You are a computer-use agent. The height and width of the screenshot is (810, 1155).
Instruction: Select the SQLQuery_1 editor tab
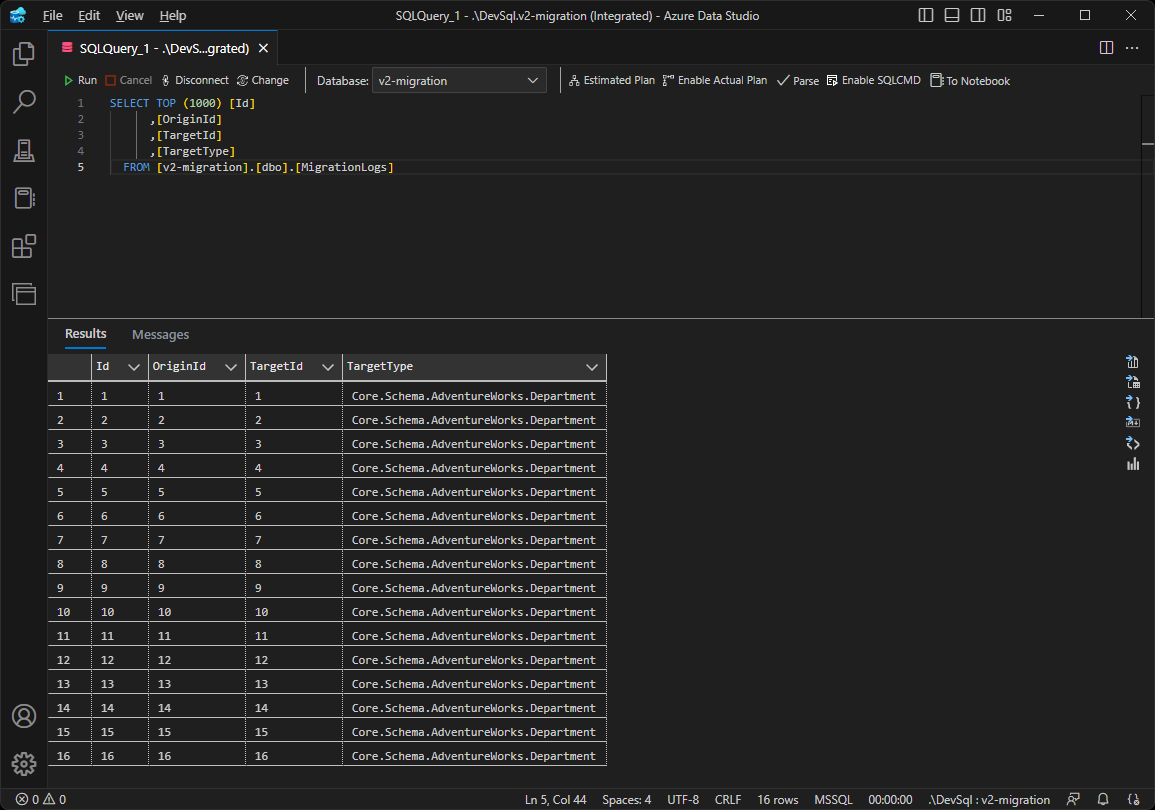click(x=164, y=48)
